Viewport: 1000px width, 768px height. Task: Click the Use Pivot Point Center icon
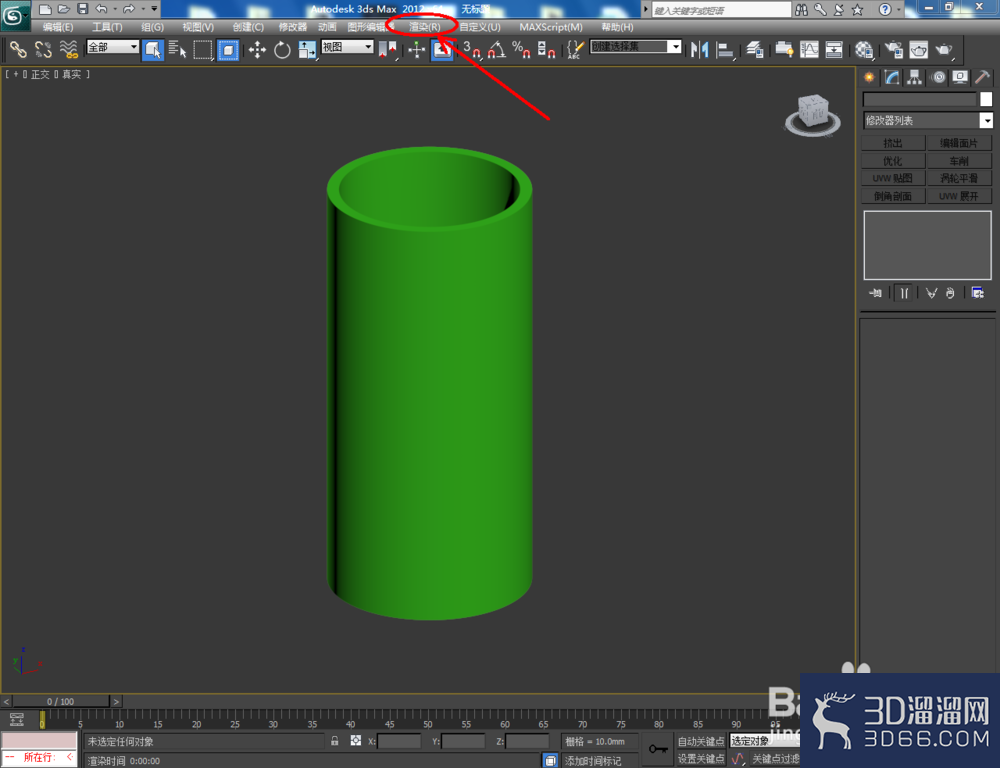point(387,50)
